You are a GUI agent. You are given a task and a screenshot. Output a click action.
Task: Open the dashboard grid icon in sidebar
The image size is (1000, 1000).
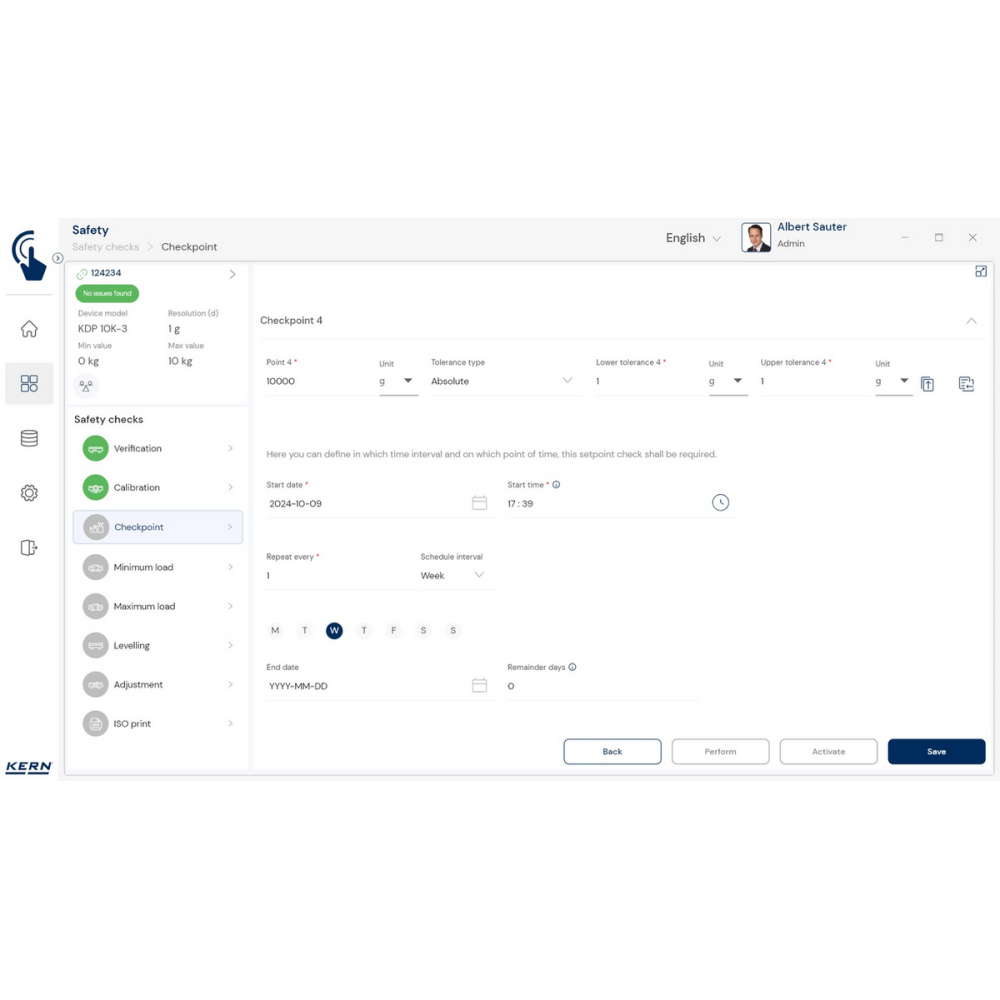click(x=29, y=384)
